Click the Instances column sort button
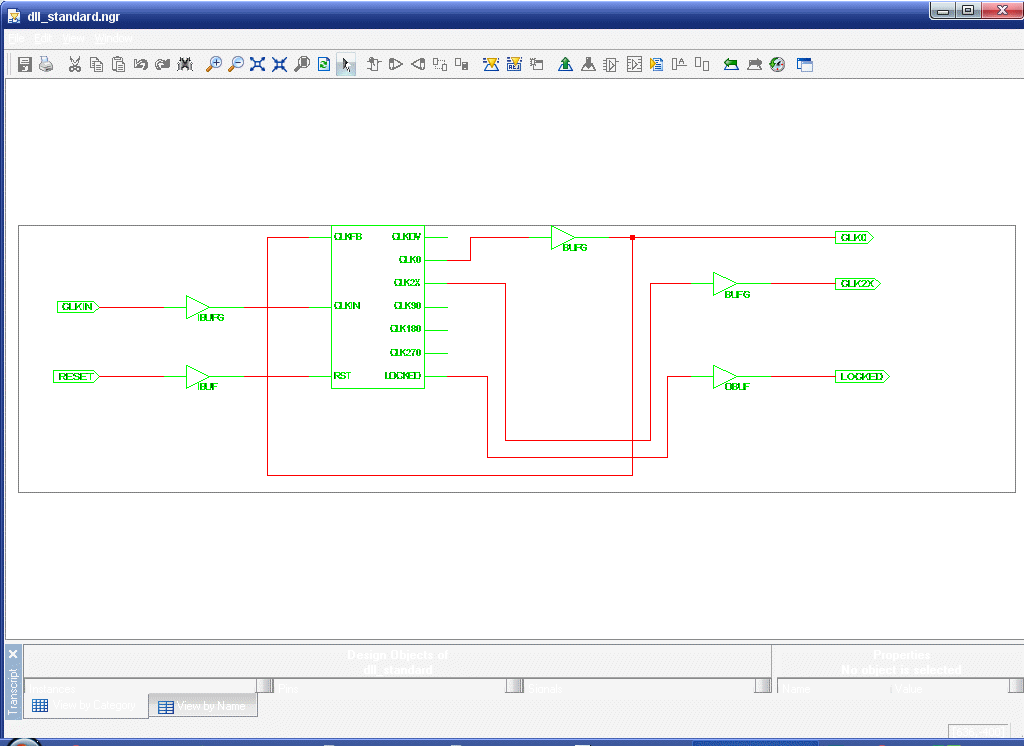The height and width of the screenshot is (746, 1024). tap(264, 686)
